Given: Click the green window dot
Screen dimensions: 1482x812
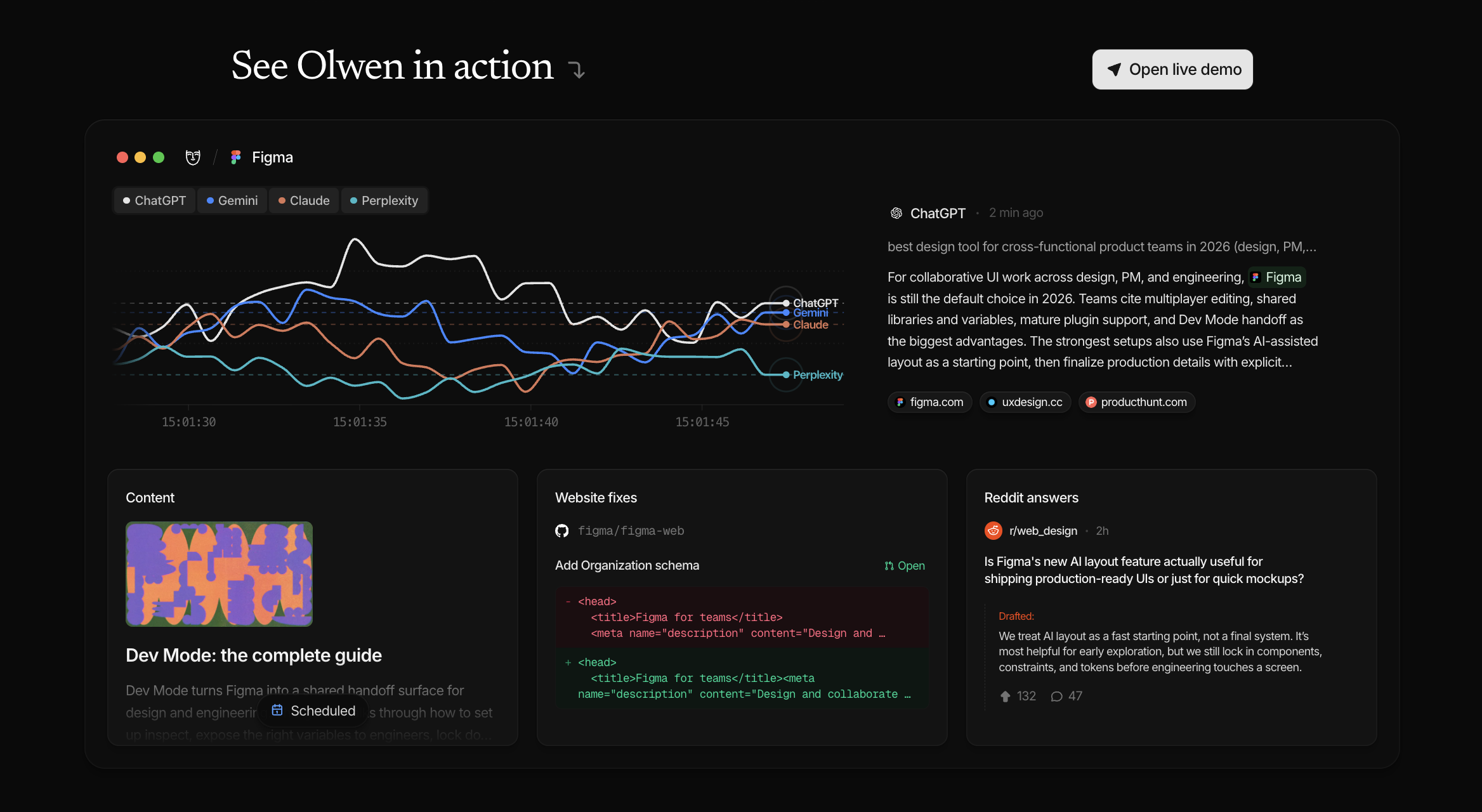Looking at the screenshot, I should pyautogui.click(x=159, y=157).
